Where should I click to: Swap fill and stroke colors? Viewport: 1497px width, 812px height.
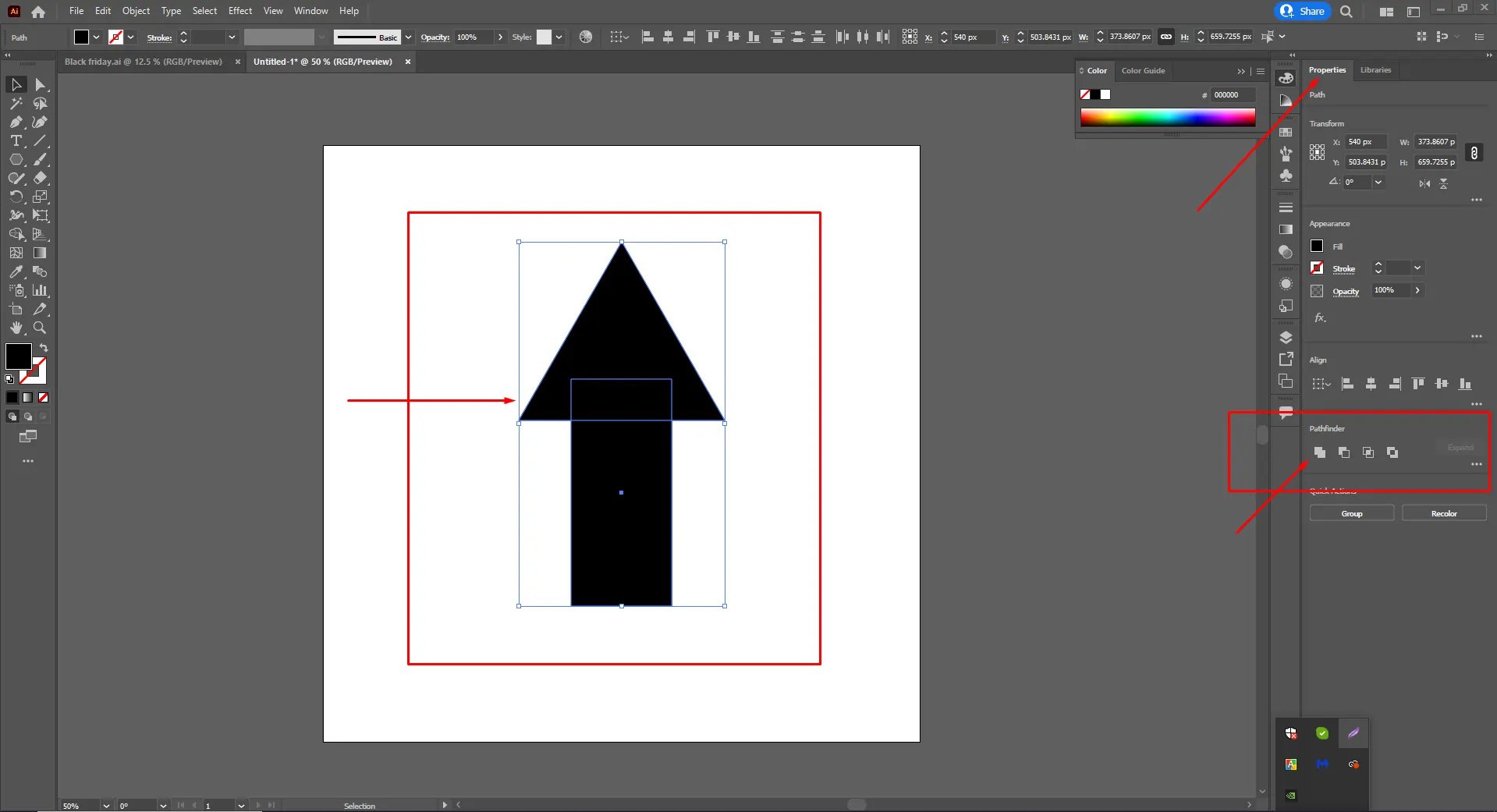pyautogui.click(x=44, y=348)
